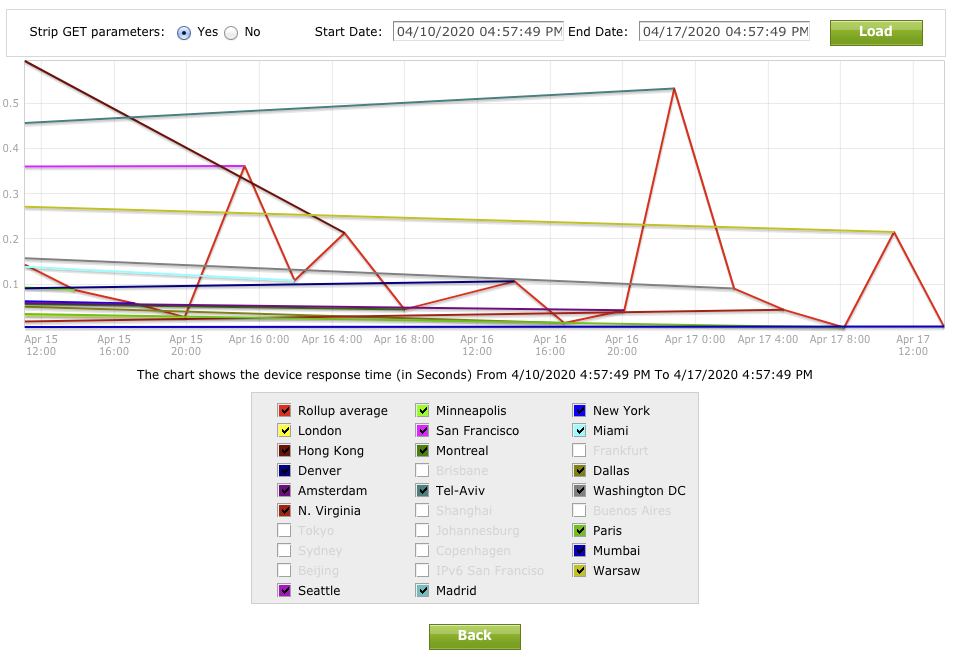
Task: Uncheck the Rollup average checkbox
Action: [284, 411]
